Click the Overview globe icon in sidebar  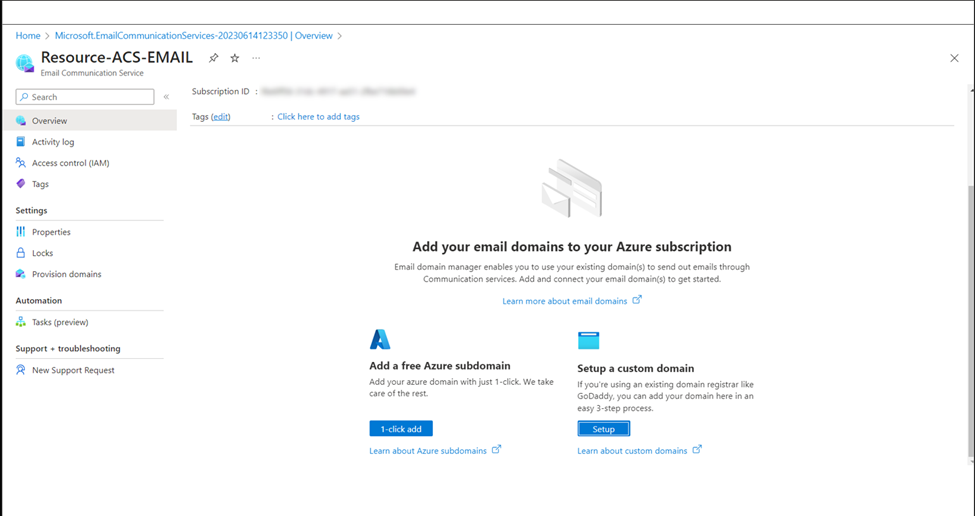pos(21,121)
